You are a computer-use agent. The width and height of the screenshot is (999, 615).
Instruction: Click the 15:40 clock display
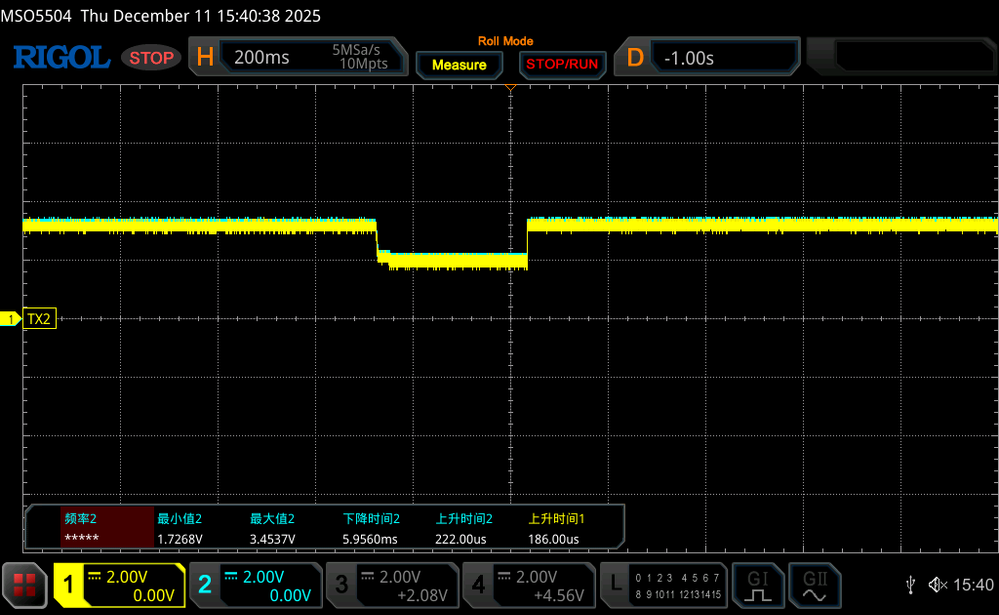(x=973, y=584)
